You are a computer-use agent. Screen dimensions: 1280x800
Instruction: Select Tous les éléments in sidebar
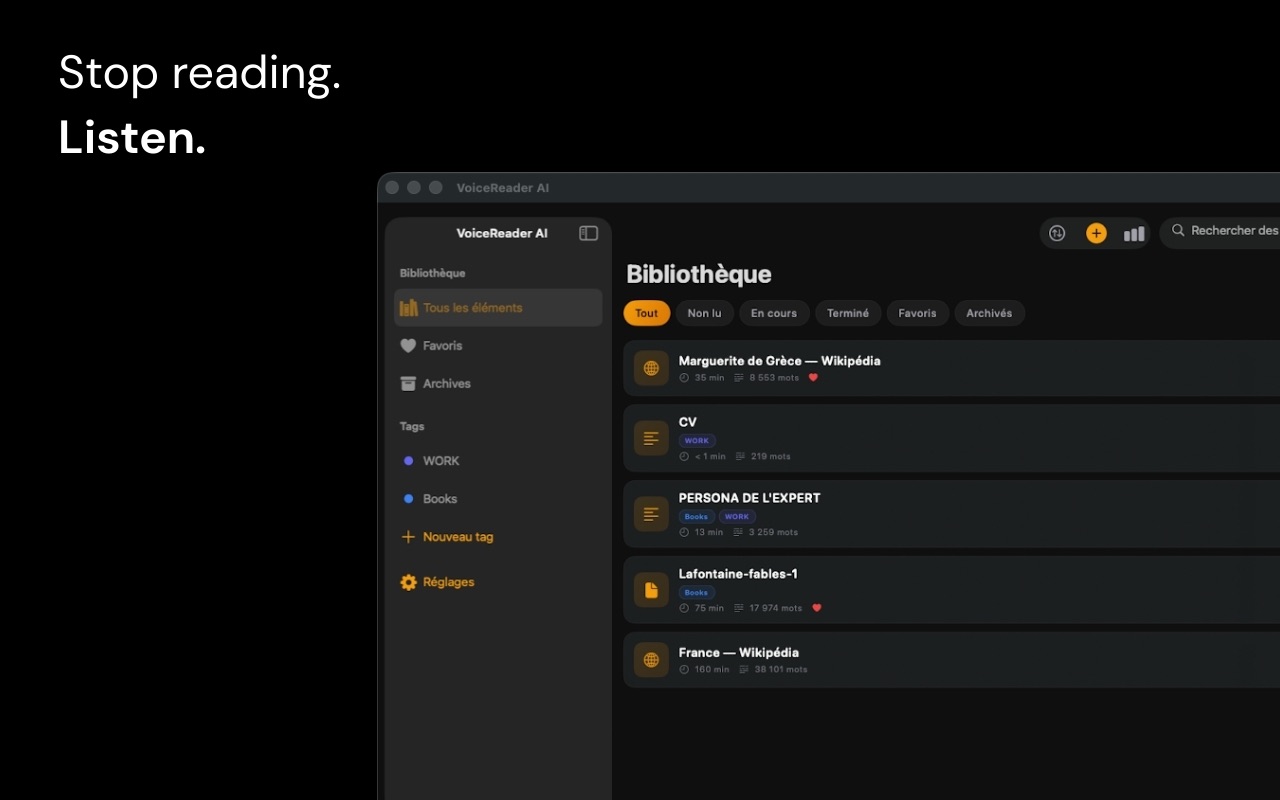[498, 308]
